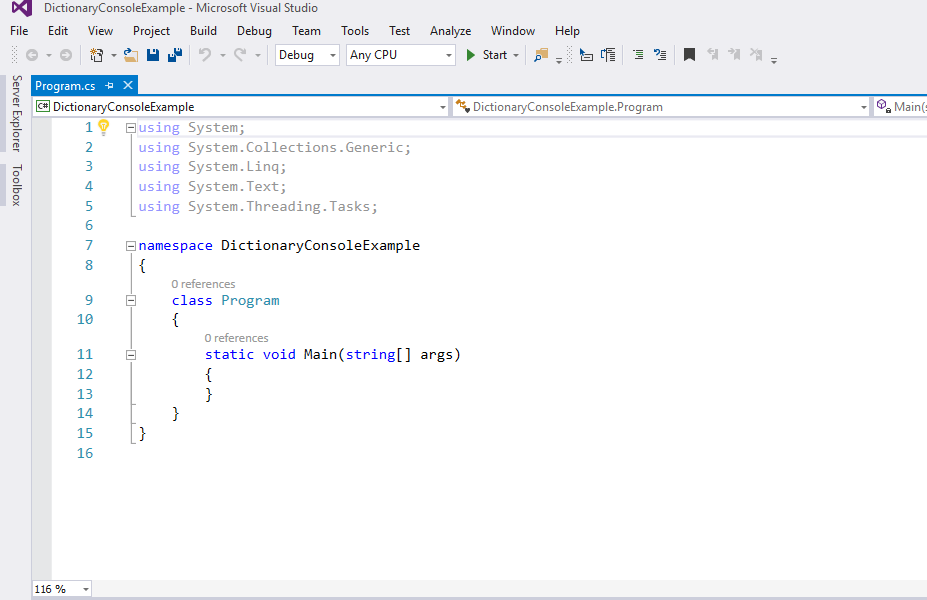927x600 pixels.
Task: Toggle a bookmark on the current line
Action: pyautogui.click(x=688, y=55)
